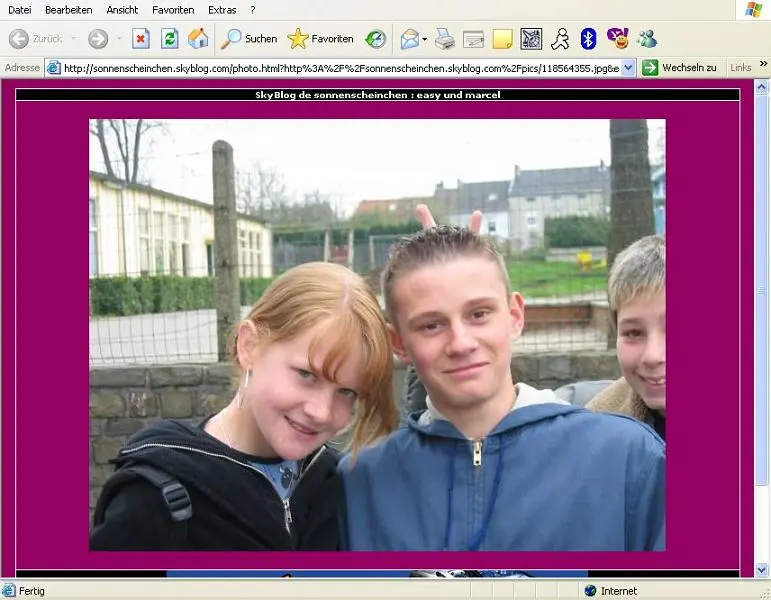Click the displayed blog photo
This screenshot has width=771, height=600.
[377, 335]
